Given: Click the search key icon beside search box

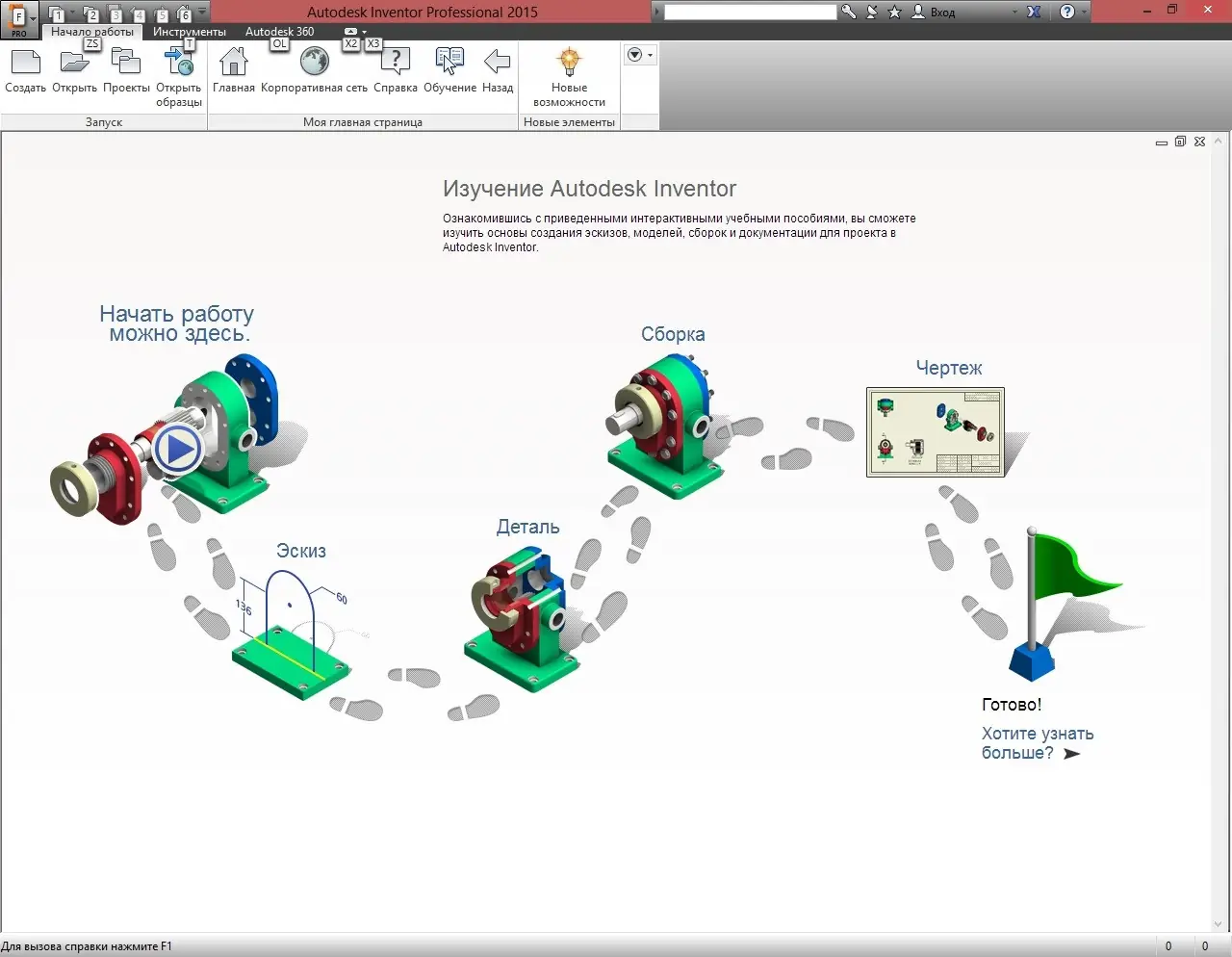Looking at the screenshot, I should coord(848,12).
